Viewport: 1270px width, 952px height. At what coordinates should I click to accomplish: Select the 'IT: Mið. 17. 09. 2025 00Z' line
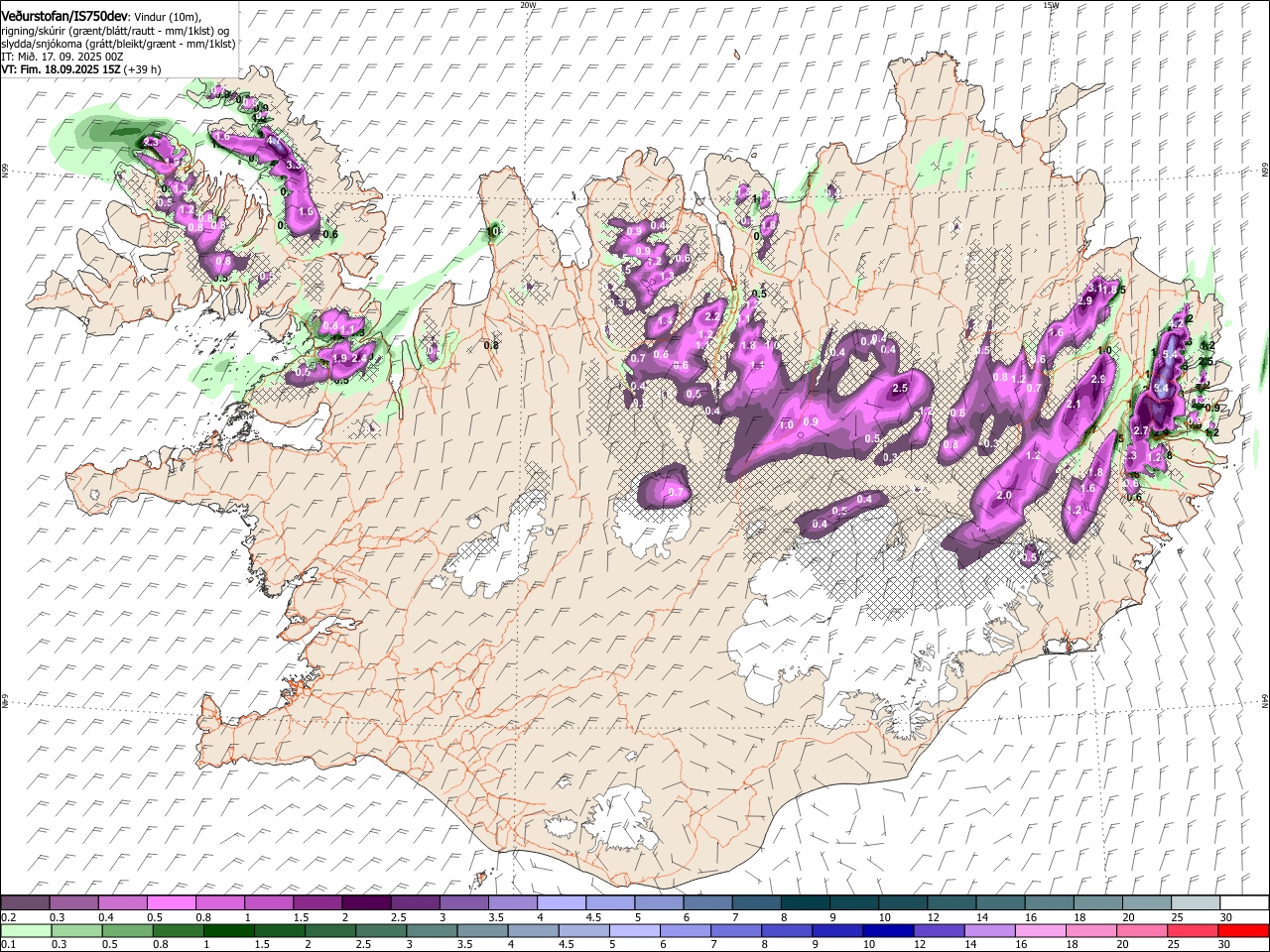pos(62,57)
